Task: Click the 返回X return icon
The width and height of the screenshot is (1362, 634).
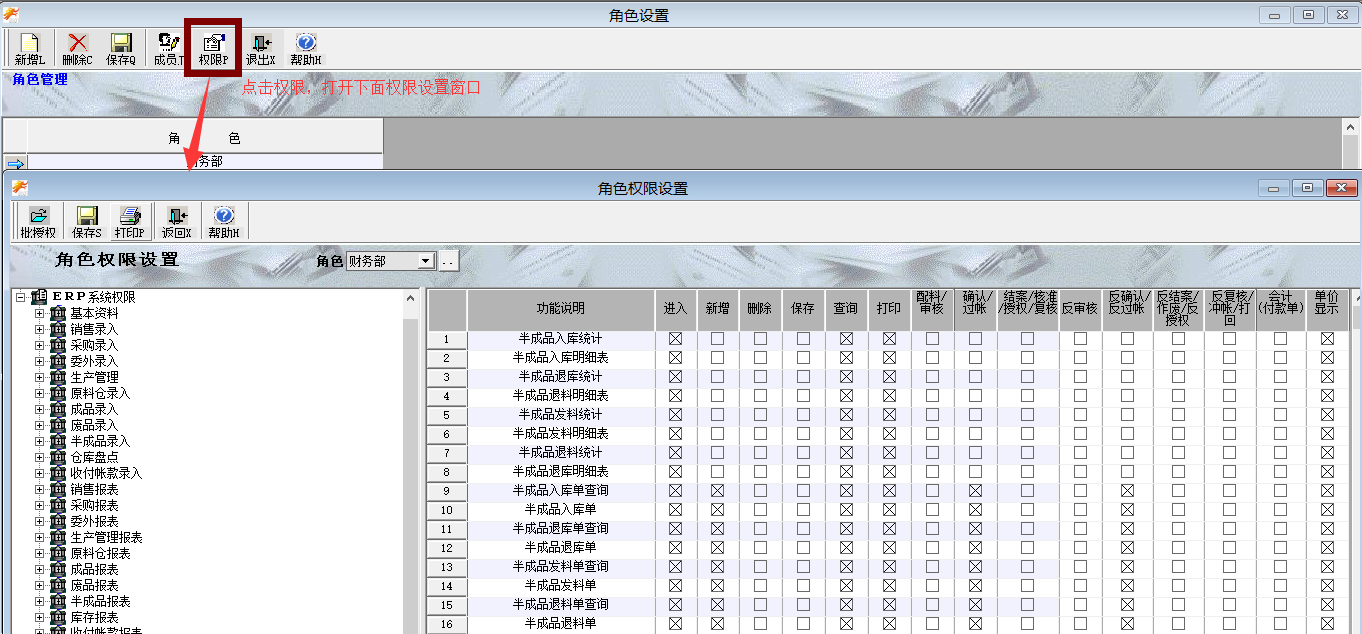Action: (x=175, y=220)
